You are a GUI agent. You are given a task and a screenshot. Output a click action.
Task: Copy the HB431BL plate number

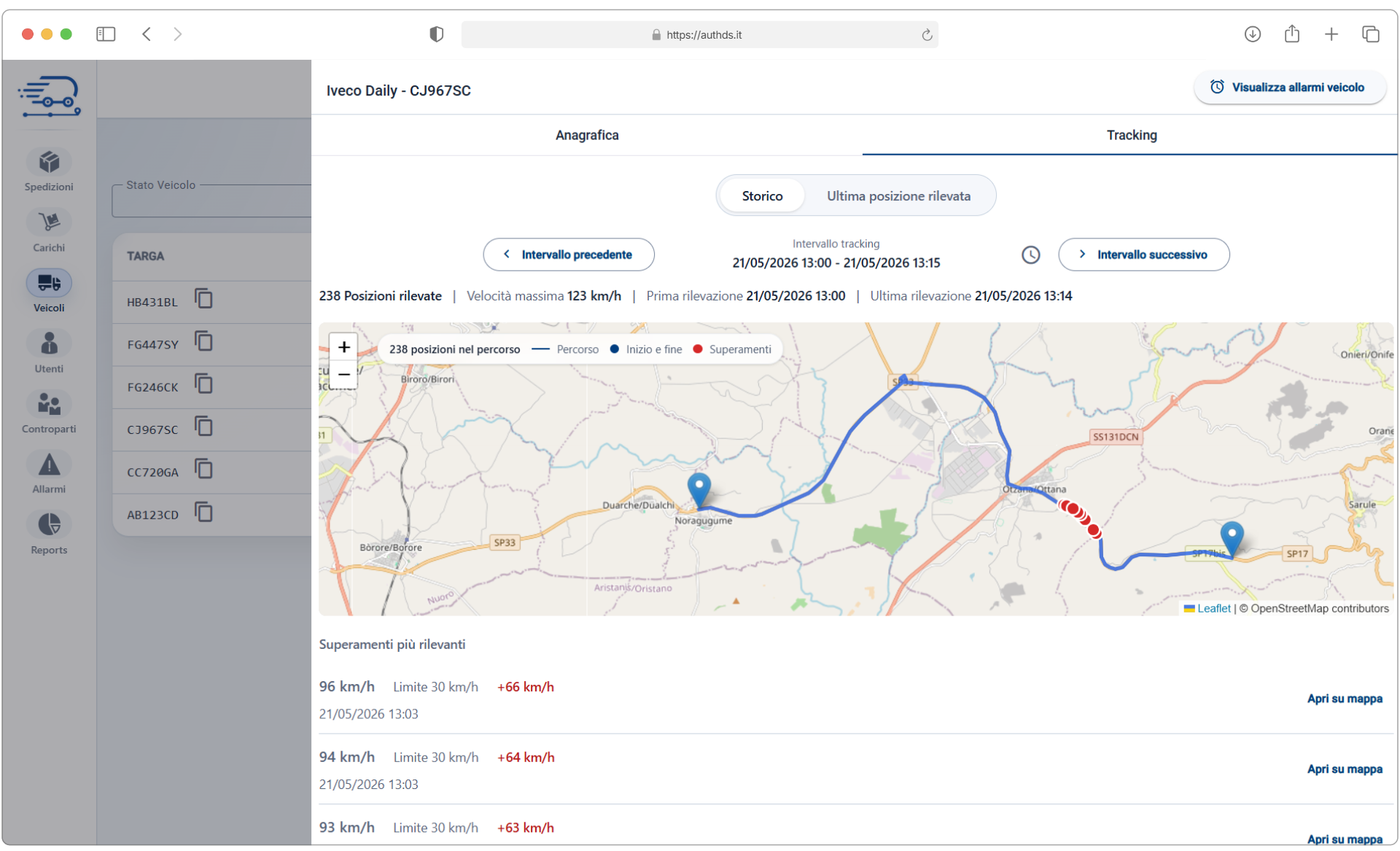click(x=204, y=299)
